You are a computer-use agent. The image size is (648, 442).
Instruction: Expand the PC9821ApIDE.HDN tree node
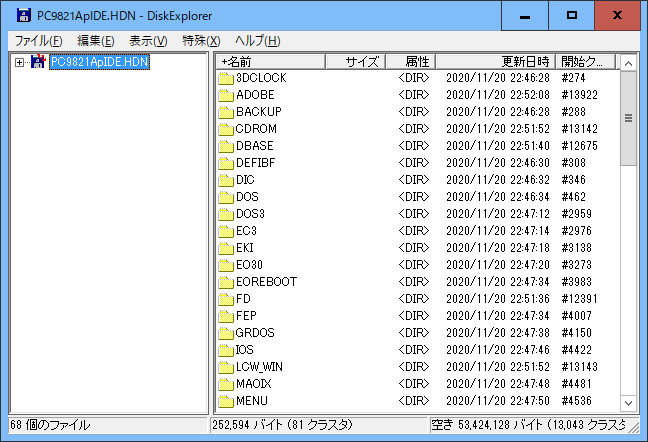[20, 62]
